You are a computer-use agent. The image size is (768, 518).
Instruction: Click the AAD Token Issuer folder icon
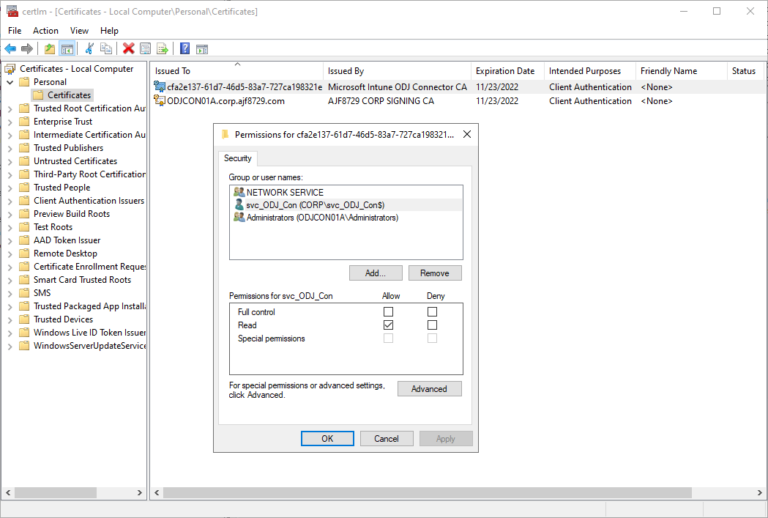click(x=24, y=240)
